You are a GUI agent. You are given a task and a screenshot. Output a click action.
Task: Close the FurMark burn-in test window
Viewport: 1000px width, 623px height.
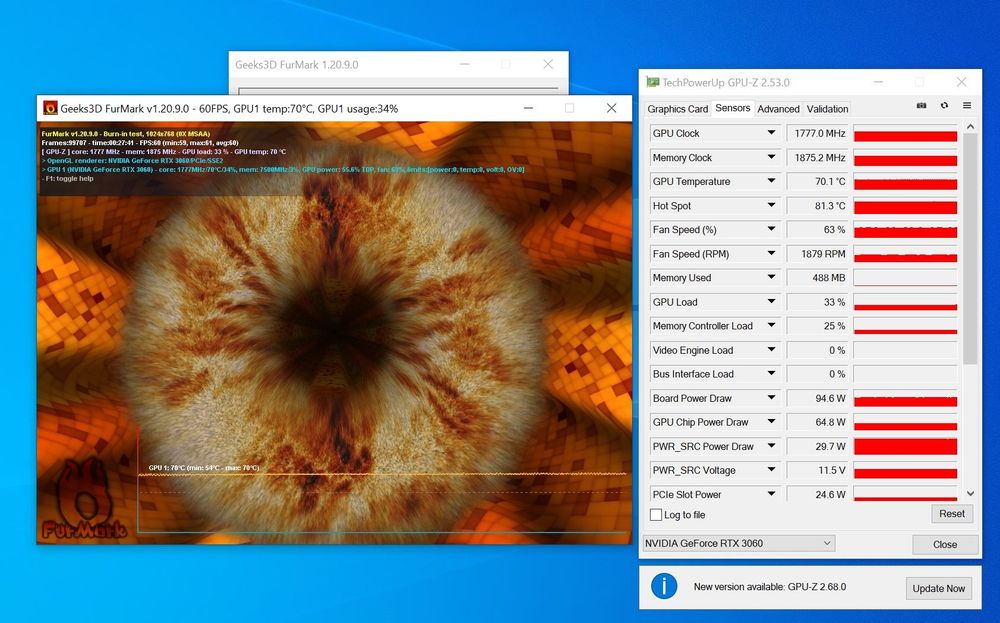point(612,108)
